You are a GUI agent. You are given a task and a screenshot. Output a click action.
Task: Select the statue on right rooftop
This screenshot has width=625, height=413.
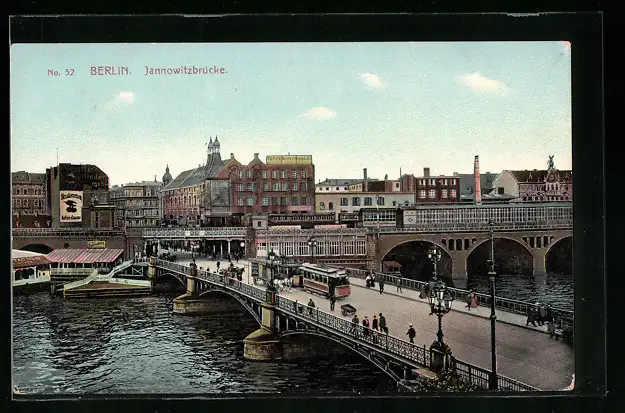pos(550,161)
